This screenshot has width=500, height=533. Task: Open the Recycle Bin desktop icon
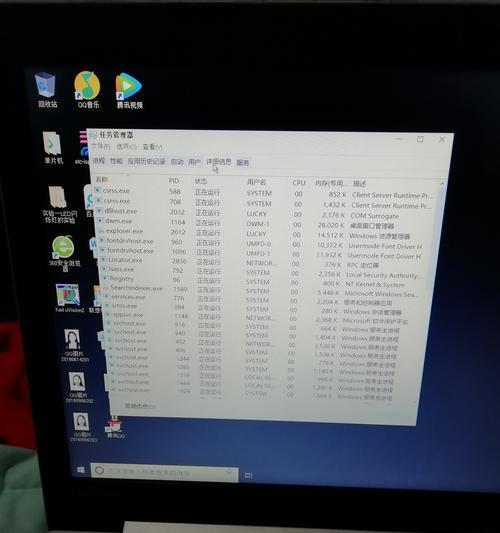(x=46, y=90)
